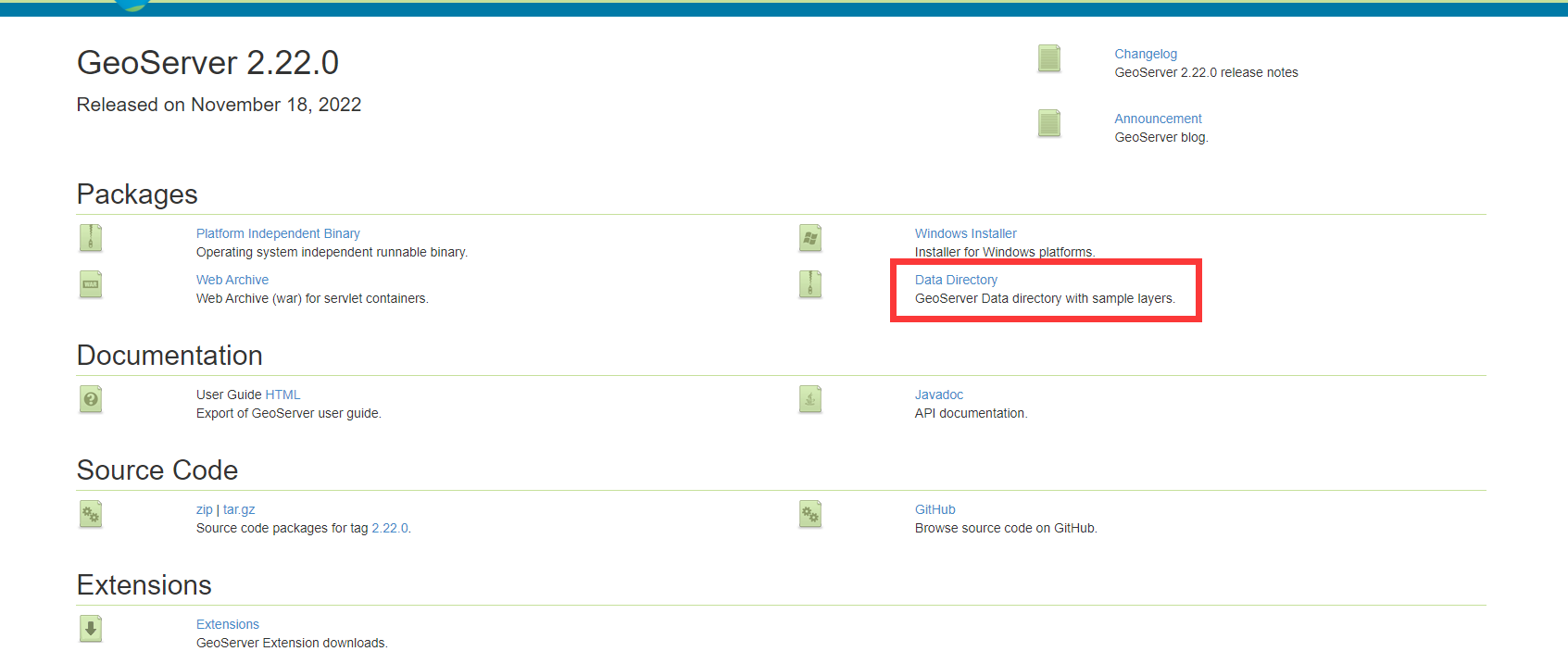Image resolution: width=1568 pixels, height=664 pixels.
Task: Click the 'Released on November 18, 2022' text
Action: tap(219, 105)
